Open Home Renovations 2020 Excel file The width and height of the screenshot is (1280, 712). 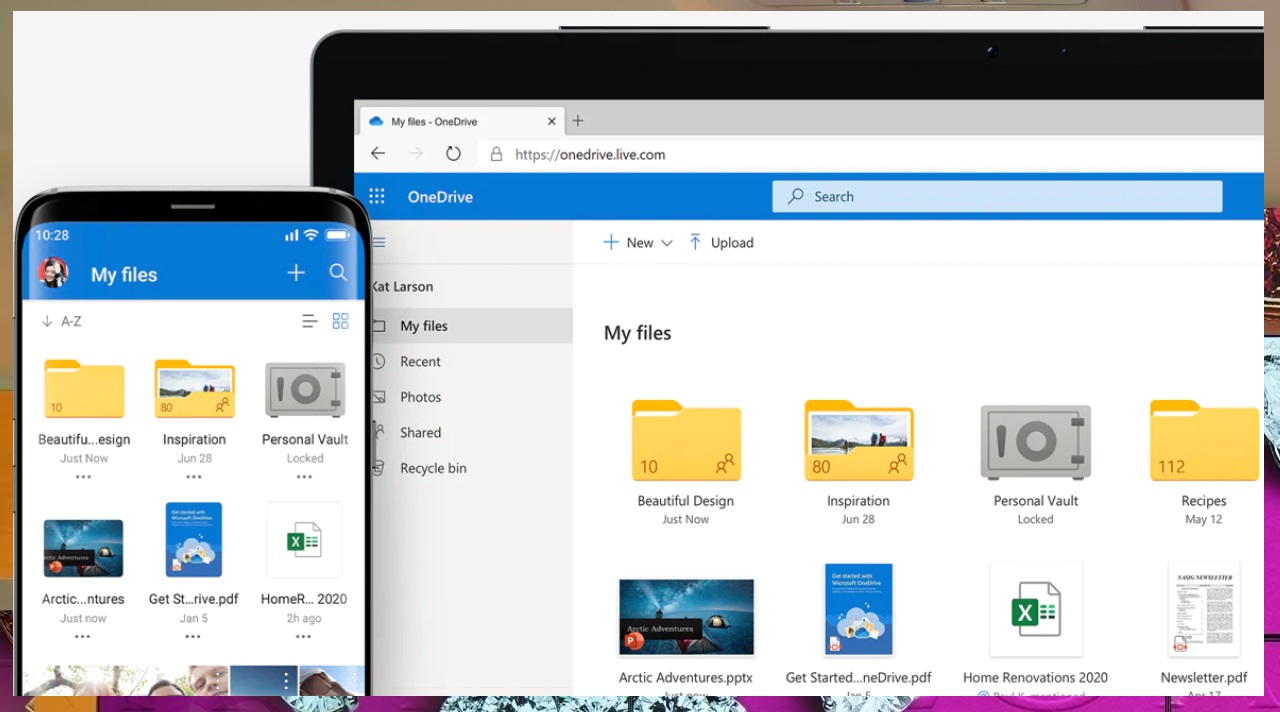point(1035,609)
